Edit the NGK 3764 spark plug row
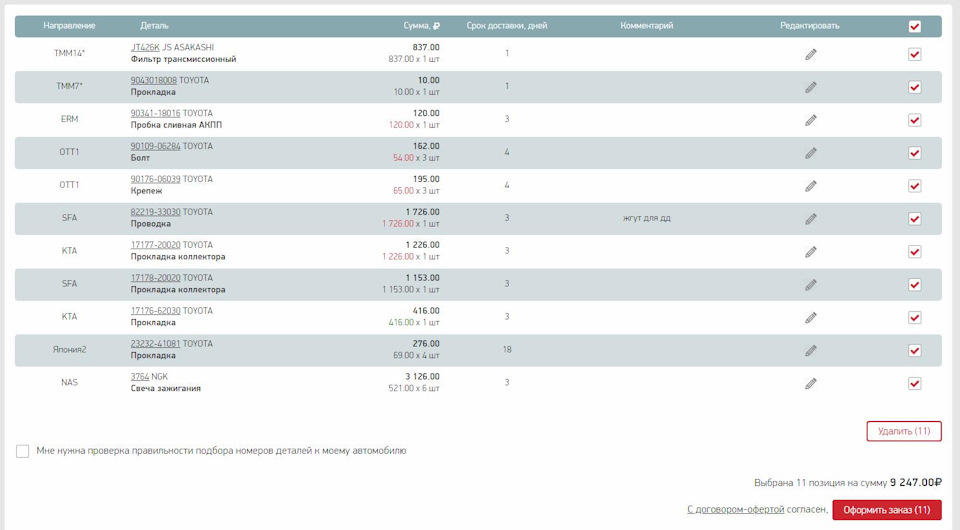 811,384
